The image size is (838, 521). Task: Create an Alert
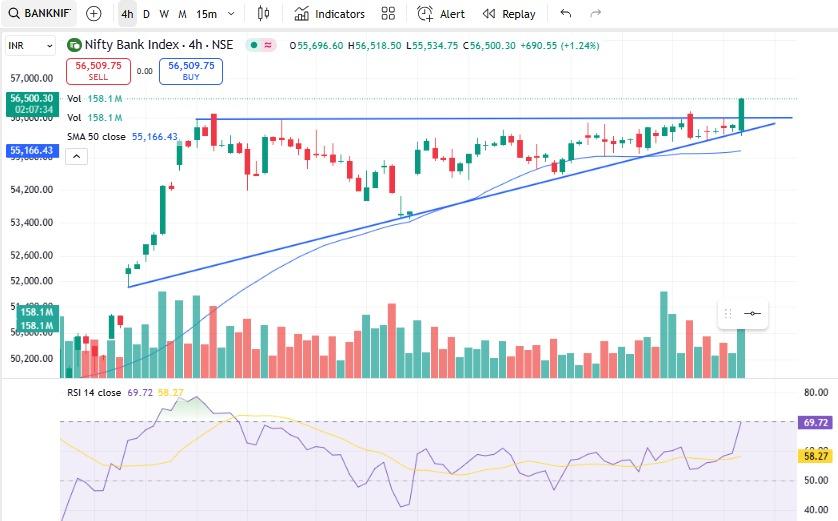[441, 14]
